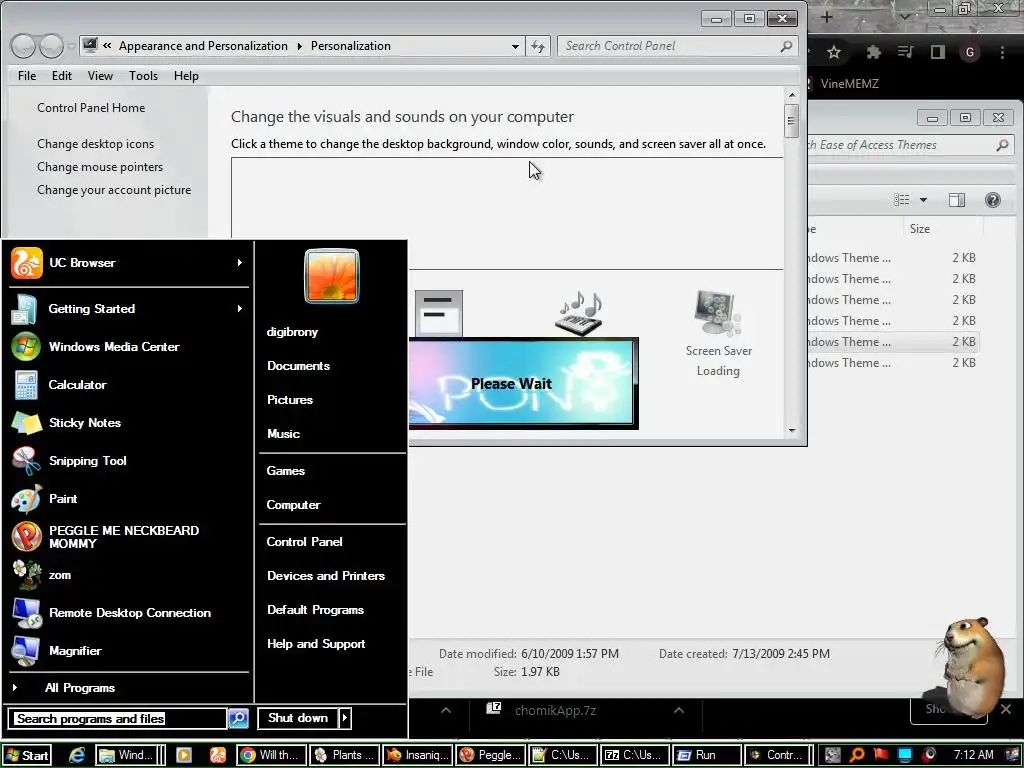Open Windows Media Center from the Start menu

pyautogui.click(x=129, y=347)
